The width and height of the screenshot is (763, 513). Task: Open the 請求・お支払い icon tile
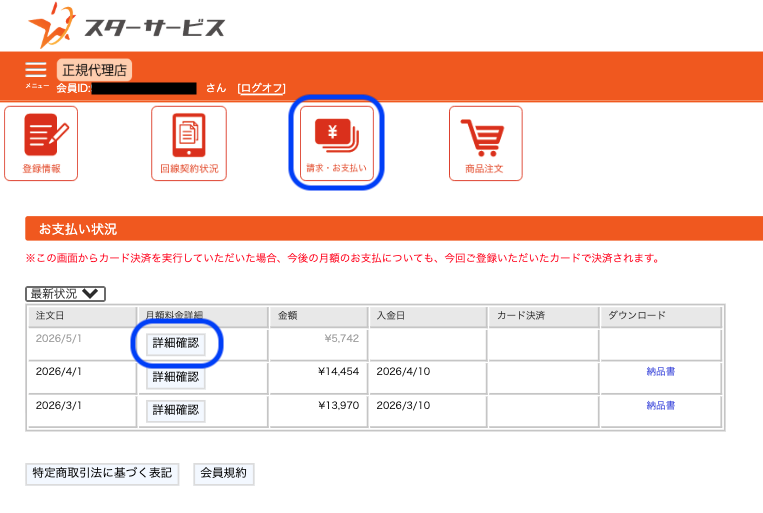[336, 144]
